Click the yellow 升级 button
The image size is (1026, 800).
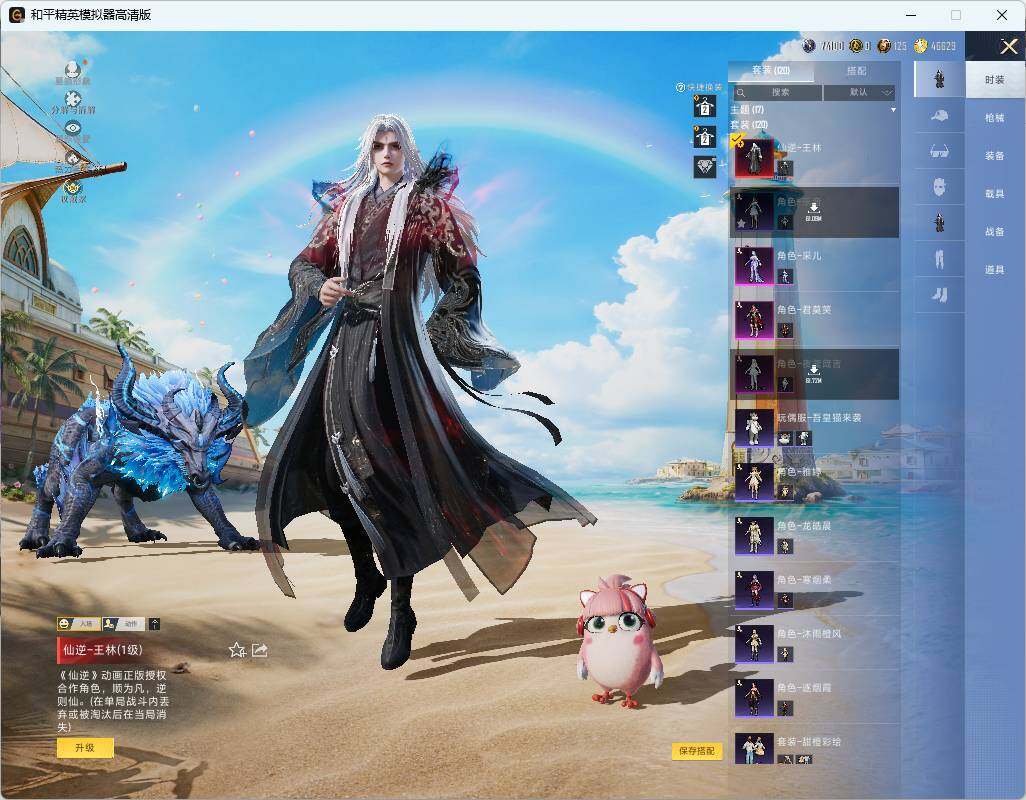pos(85,748)
